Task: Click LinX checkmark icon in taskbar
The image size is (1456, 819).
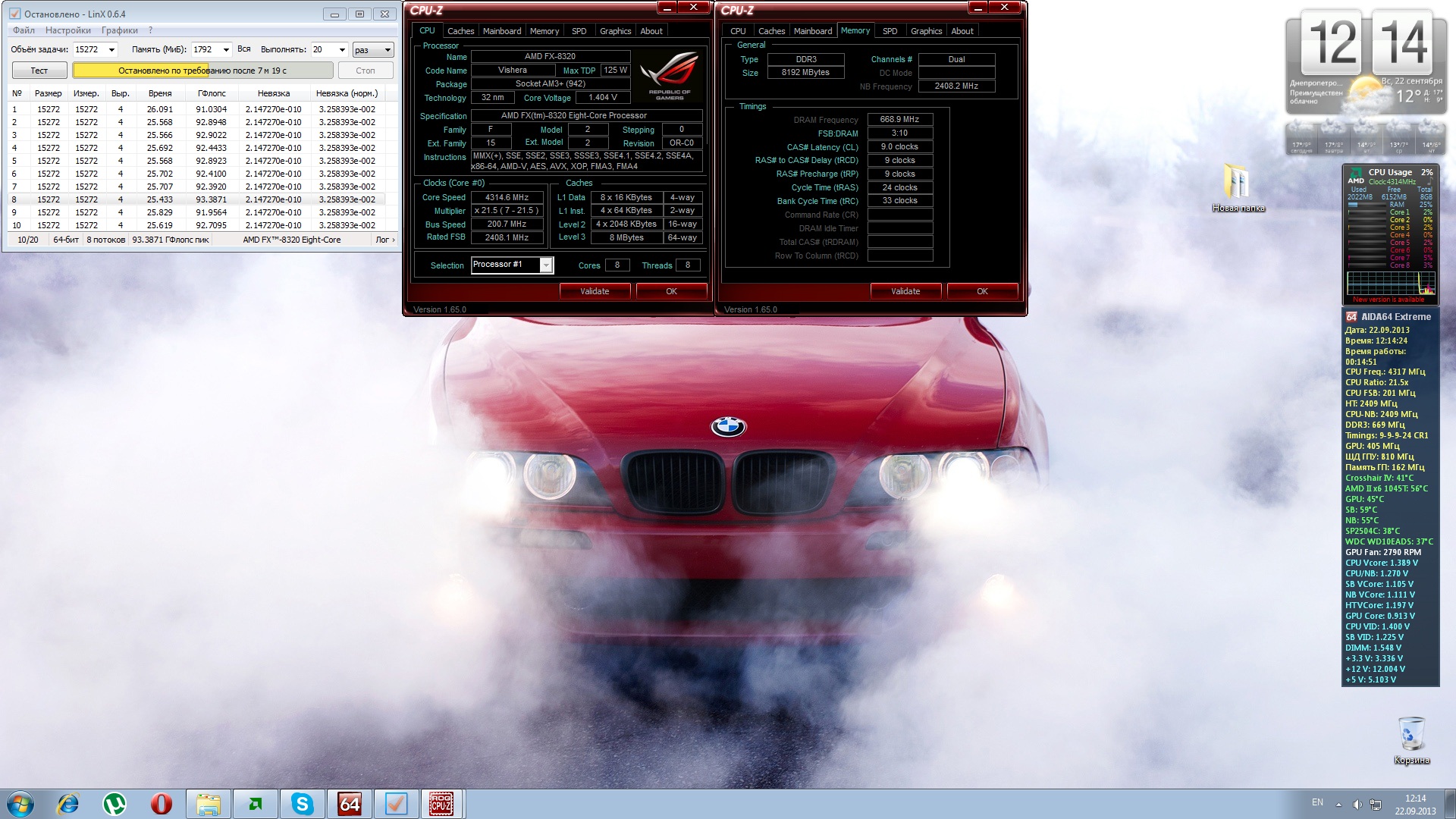Action: coord(396,804)
